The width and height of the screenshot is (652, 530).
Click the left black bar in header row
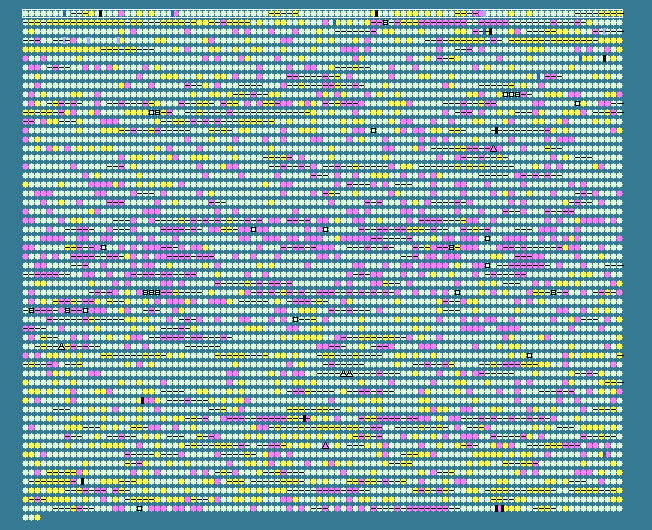pos(100,13)
